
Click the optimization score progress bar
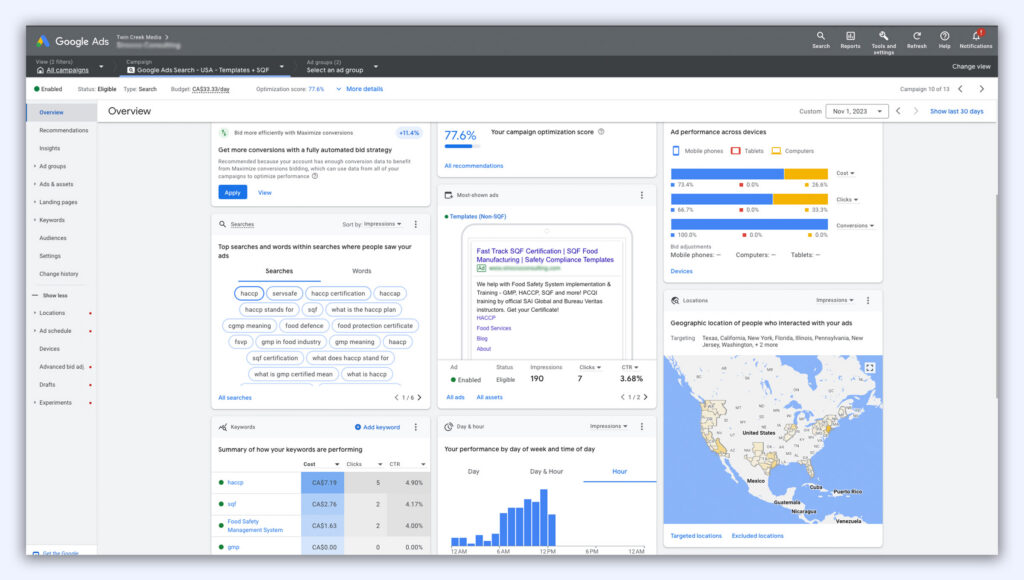click(463, 146)
